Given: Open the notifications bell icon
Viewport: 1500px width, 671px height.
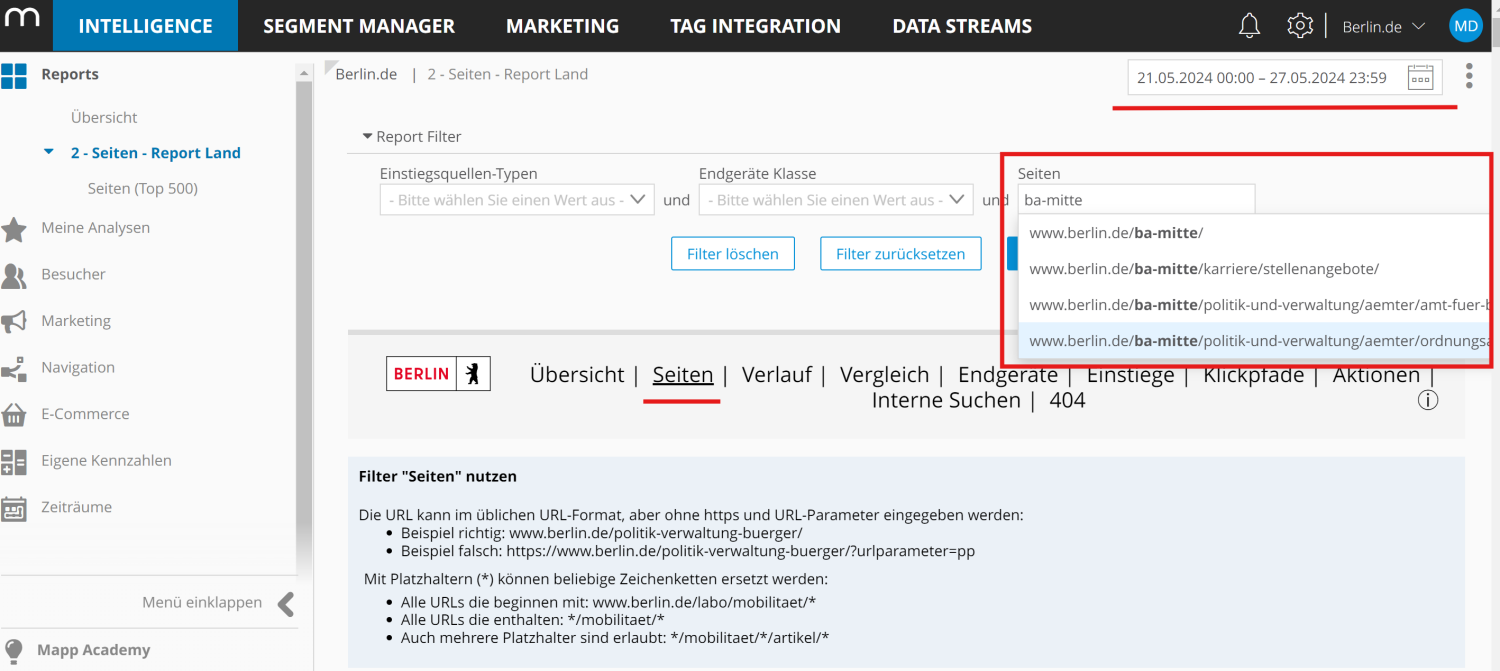Looking at the screenshot, I should [x=1248, y=25].
